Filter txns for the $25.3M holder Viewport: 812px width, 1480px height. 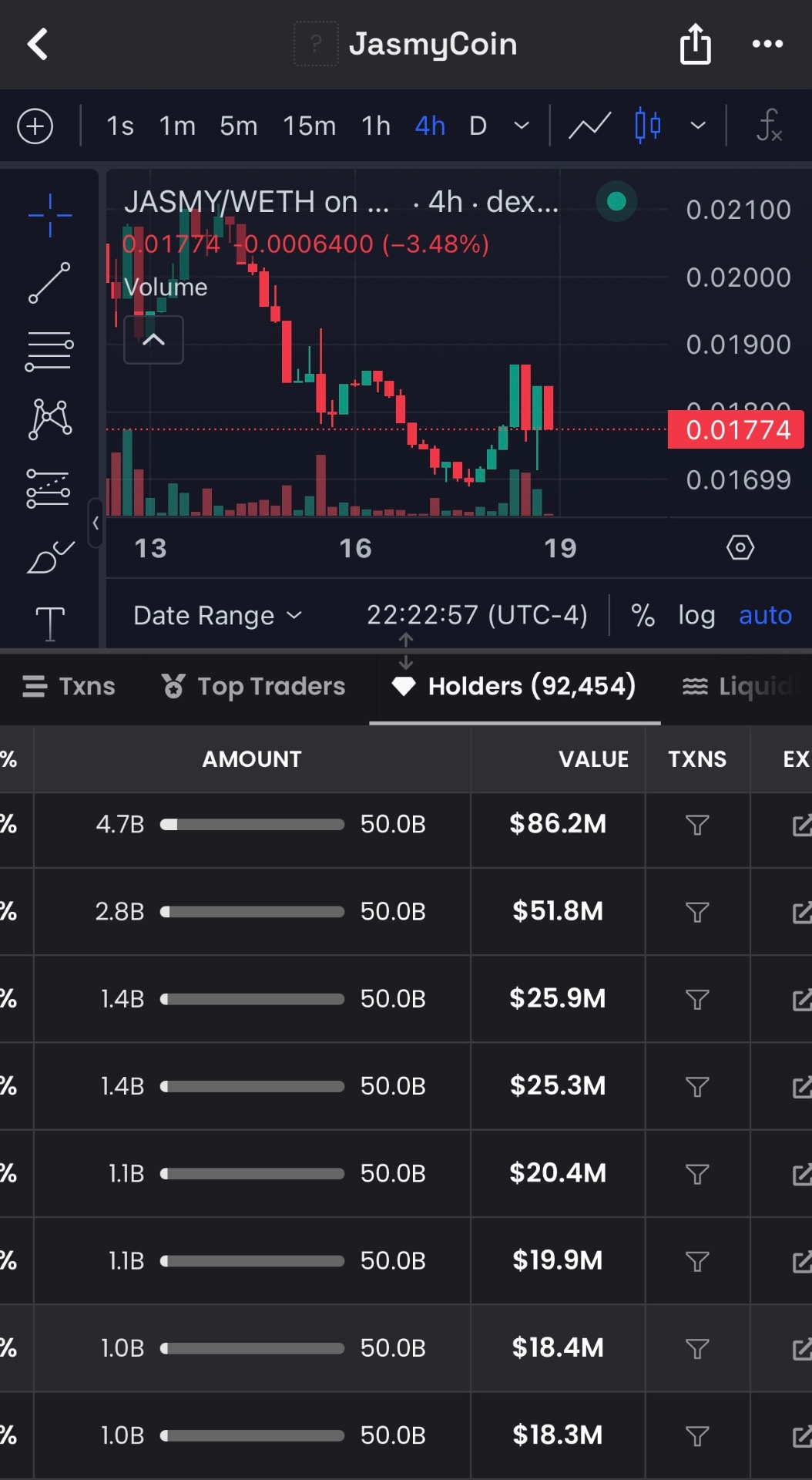697,1087
